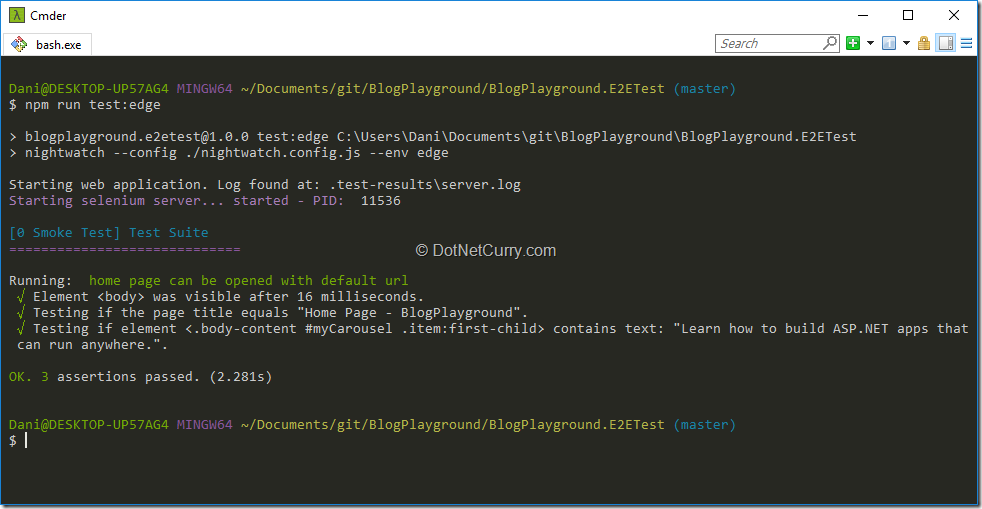The height and width of the screenshot is (509, 982).
Task: Click the '[0 Smoke Test] Test Suite' heading
Action: click(109, 232)
